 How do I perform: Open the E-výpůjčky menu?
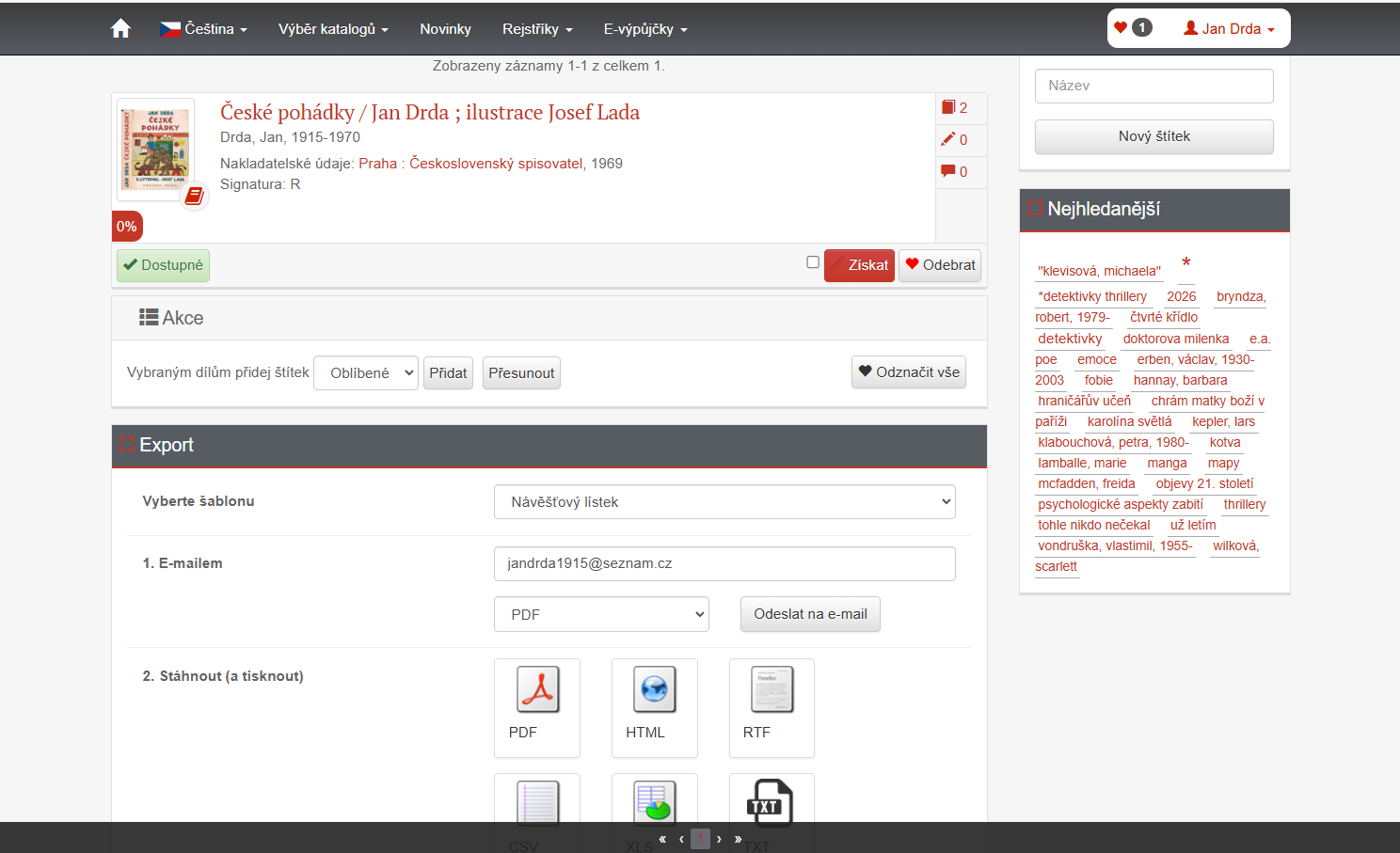[x=645, y=29]
